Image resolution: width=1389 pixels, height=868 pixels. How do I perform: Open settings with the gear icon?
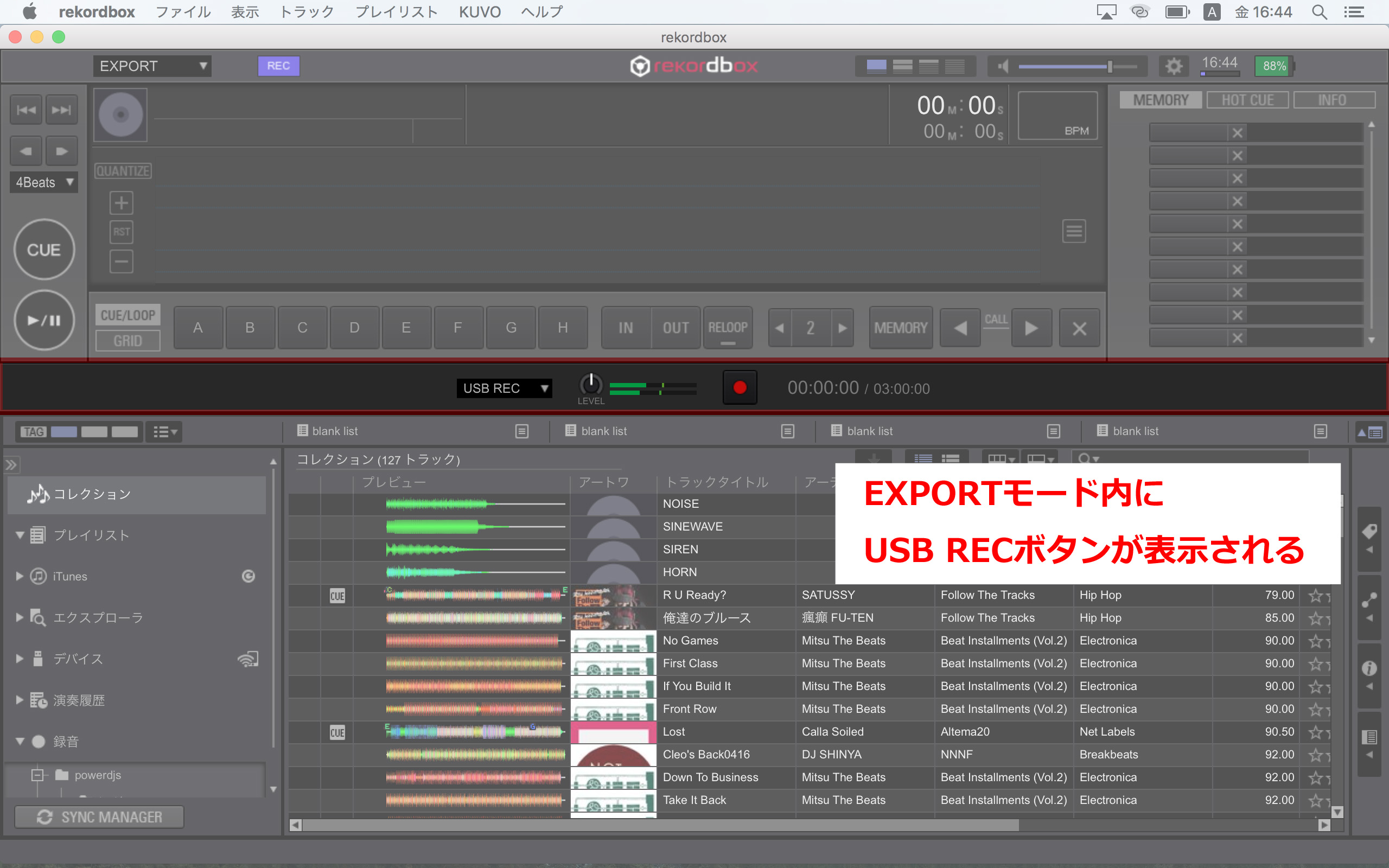coord(1173,66)
